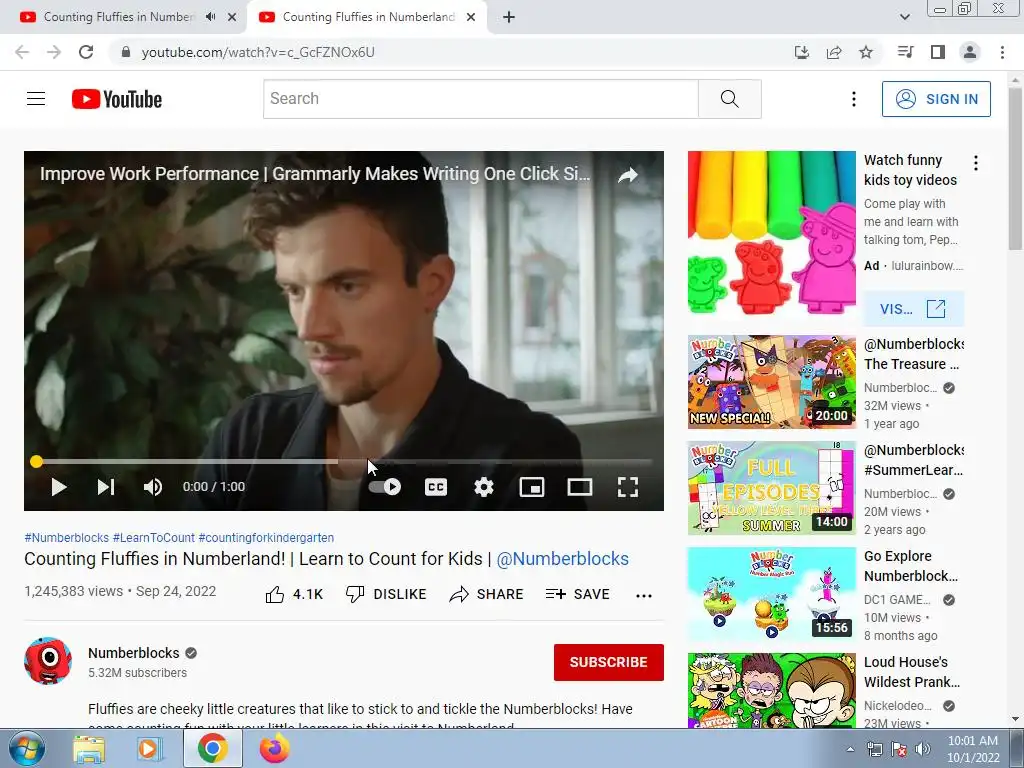Image resolution: width=1024 pixels, height=768 pixels.
Task: Close the first browser tab
Action: tap(232, 18)
